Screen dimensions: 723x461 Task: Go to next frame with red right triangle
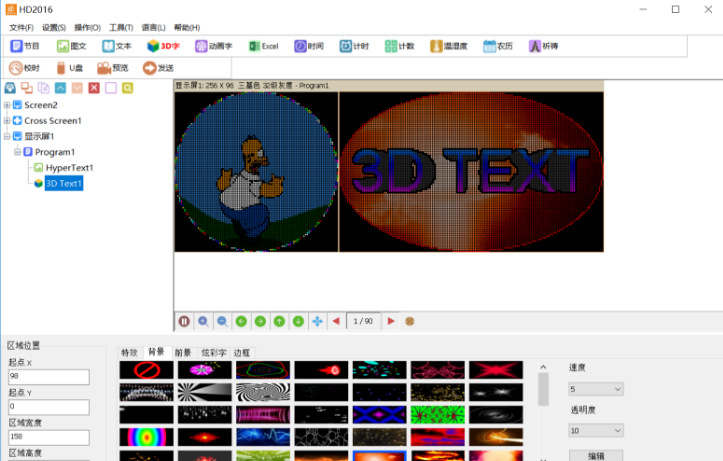[391, 321]
